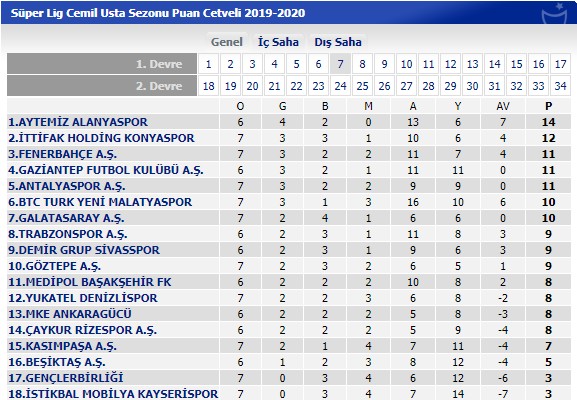Click İstikbal Mobilya Kayserispor link
Screen dimensions: 577x400
[113, 394]
